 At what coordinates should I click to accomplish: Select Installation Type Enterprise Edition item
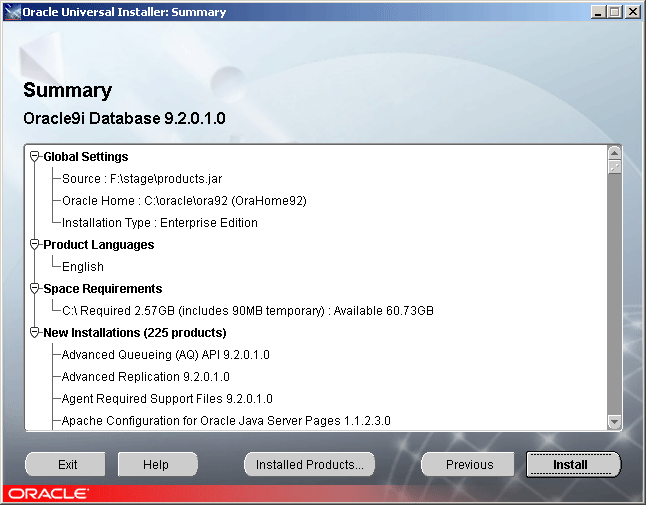160,223
